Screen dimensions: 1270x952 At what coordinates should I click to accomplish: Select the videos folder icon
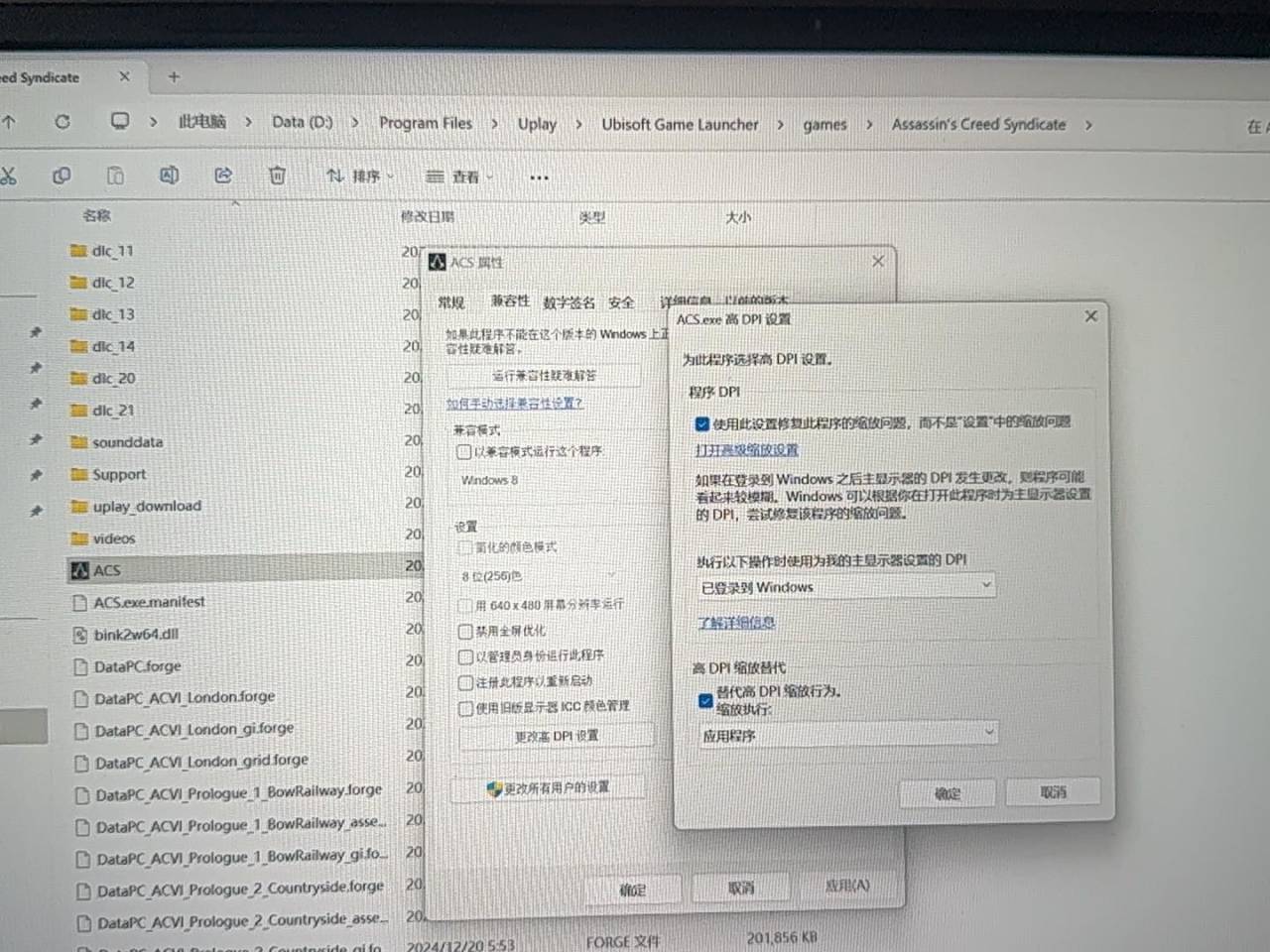pos(79,538)
